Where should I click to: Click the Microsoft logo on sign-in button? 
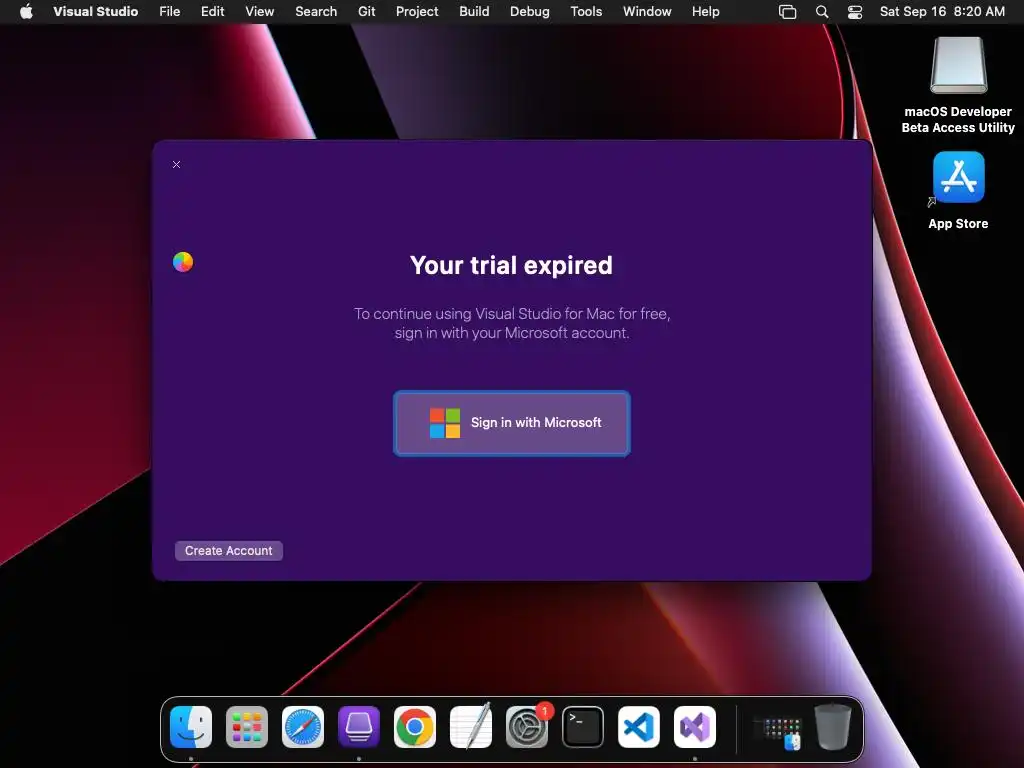tap(445, 423)
